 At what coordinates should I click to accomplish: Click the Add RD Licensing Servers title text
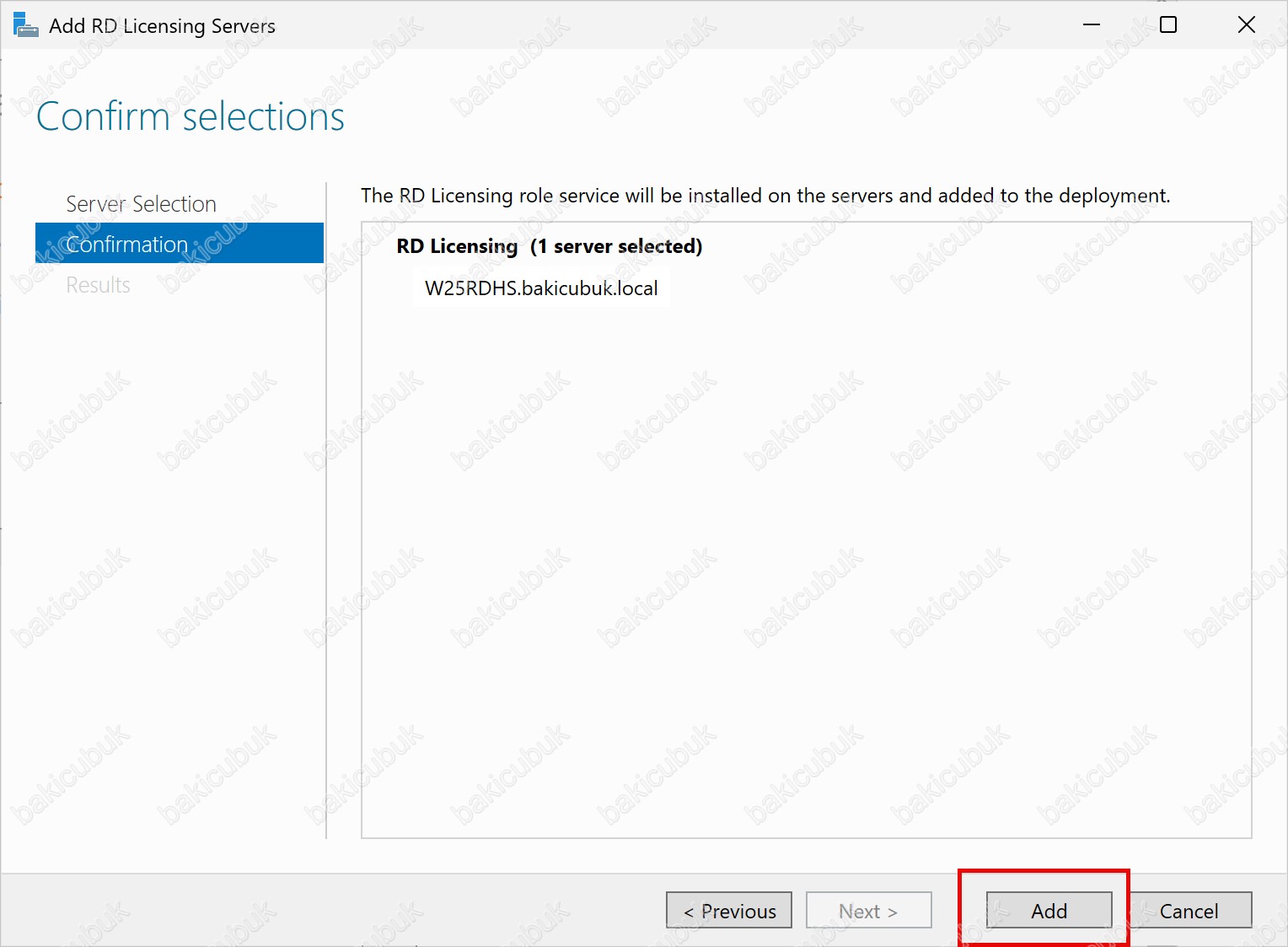point(162,26)
